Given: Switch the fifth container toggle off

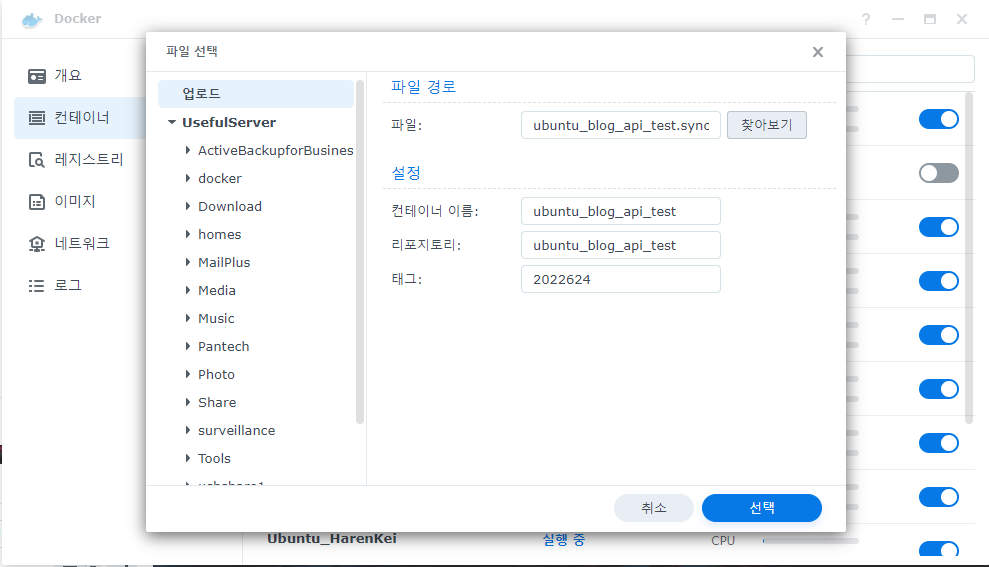Looking at the screenshot, I should tap(939, 335).
